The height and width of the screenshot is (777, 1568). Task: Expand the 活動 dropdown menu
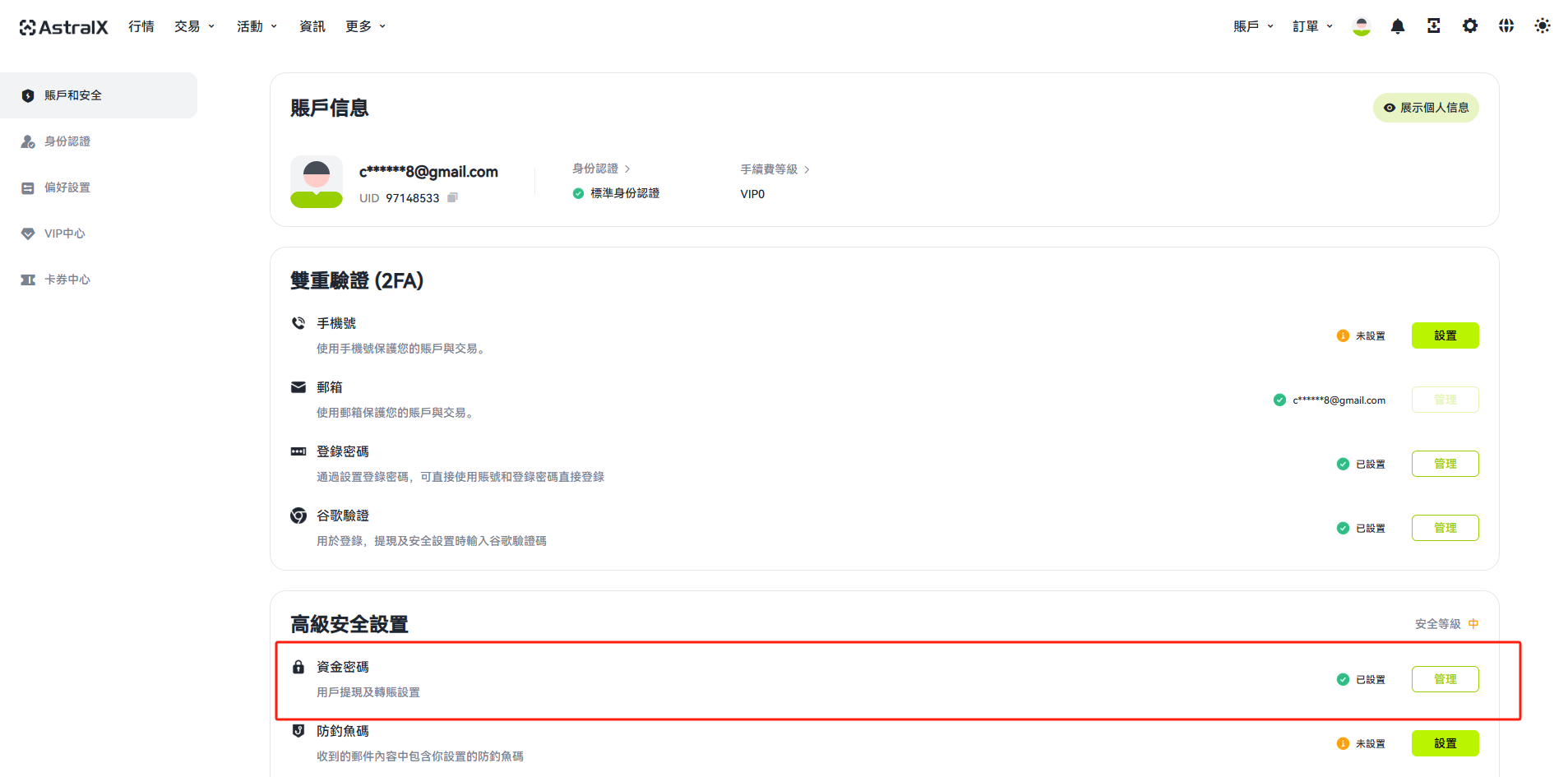pyautogui.click(x=257, y=26)
